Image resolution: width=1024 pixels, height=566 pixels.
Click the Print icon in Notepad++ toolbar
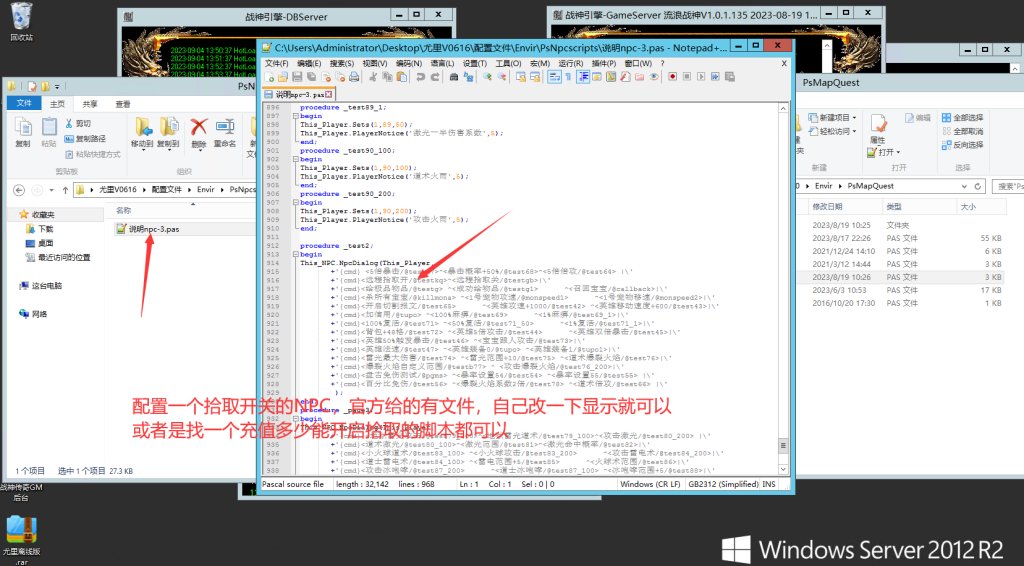pos(354,77)
